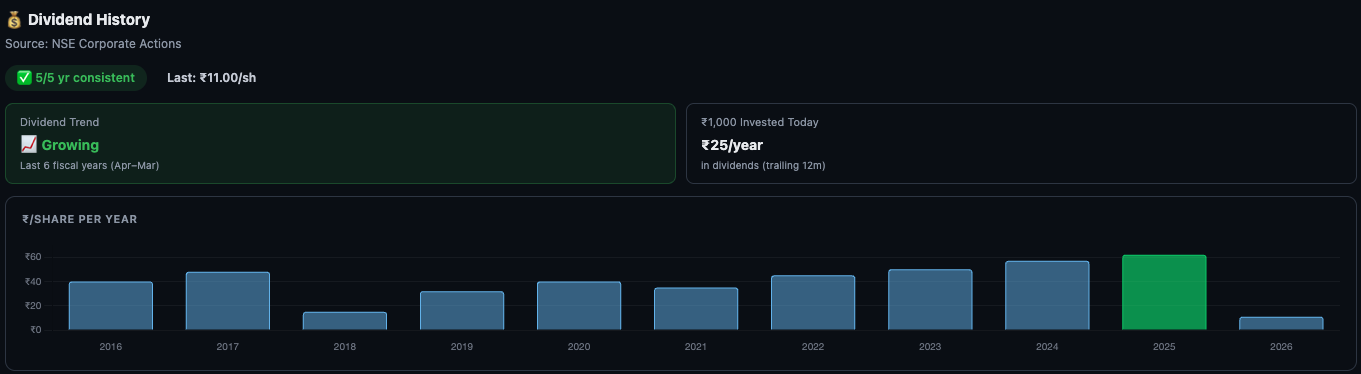Click the 2017 x-axis year label
Image resolution: width=1361 pixels, height=374 pixels.
tap(228, 347)
